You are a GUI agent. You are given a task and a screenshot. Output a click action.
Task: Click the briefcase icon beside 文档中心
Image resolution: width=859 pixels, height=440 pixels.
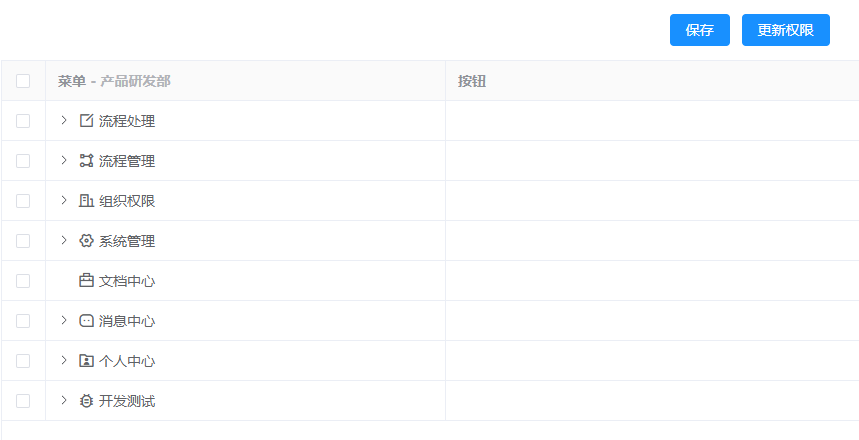[86, 281]
